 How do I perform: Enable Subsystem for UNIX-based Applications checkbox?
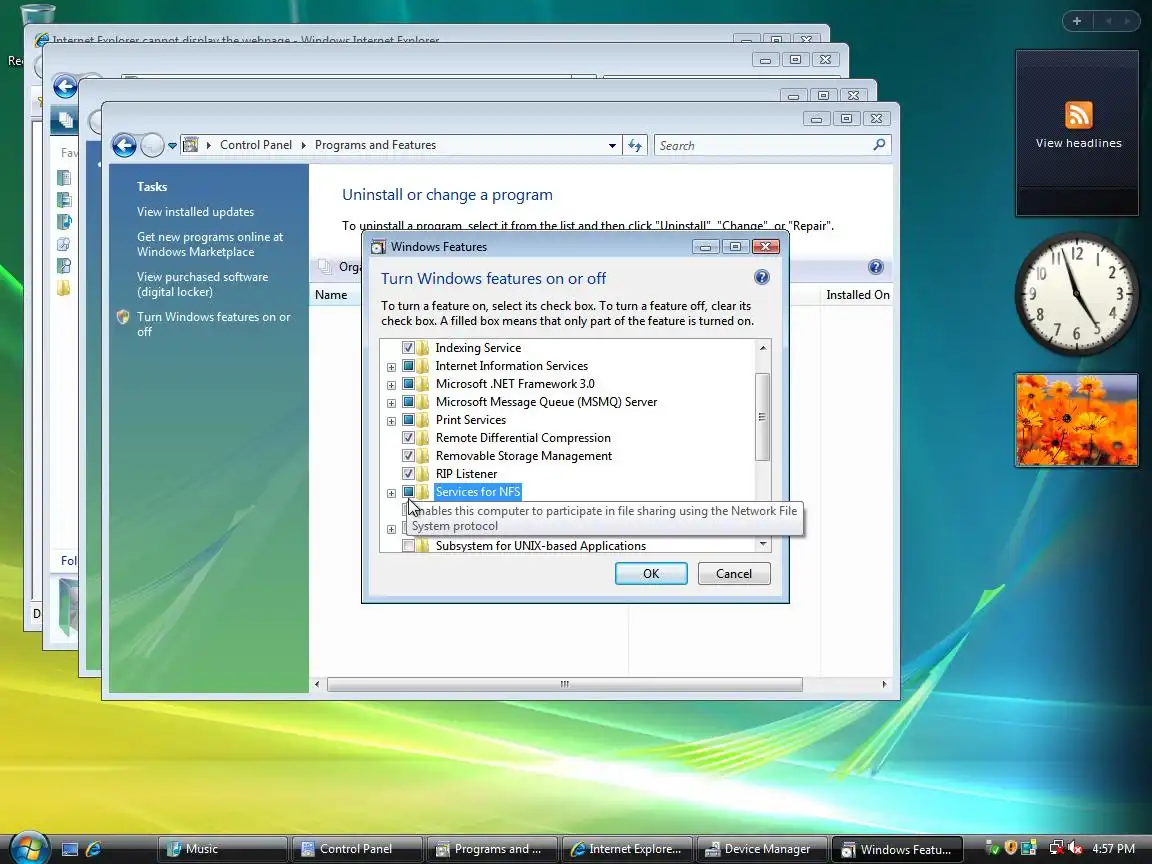(x=408, y=546)
